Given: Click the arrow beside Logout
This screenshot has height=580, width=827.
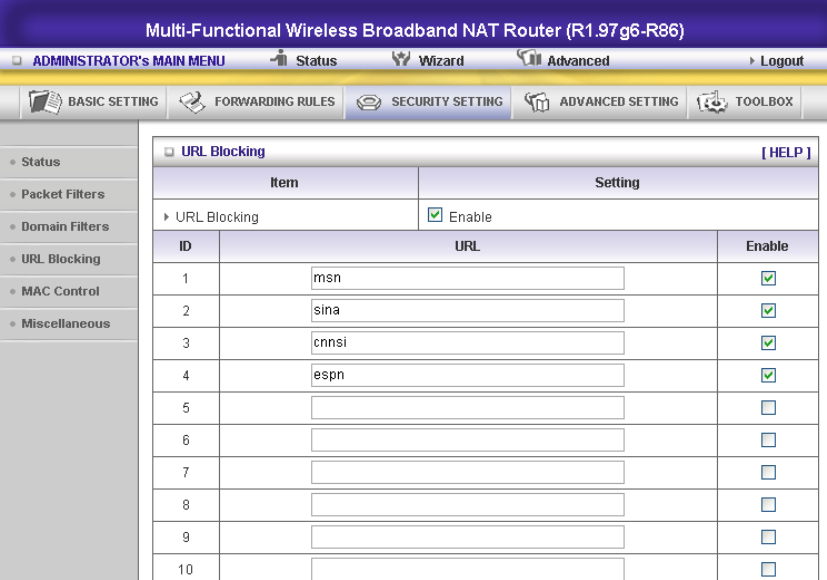Looking at the screenshot, I should pos(752,61).
